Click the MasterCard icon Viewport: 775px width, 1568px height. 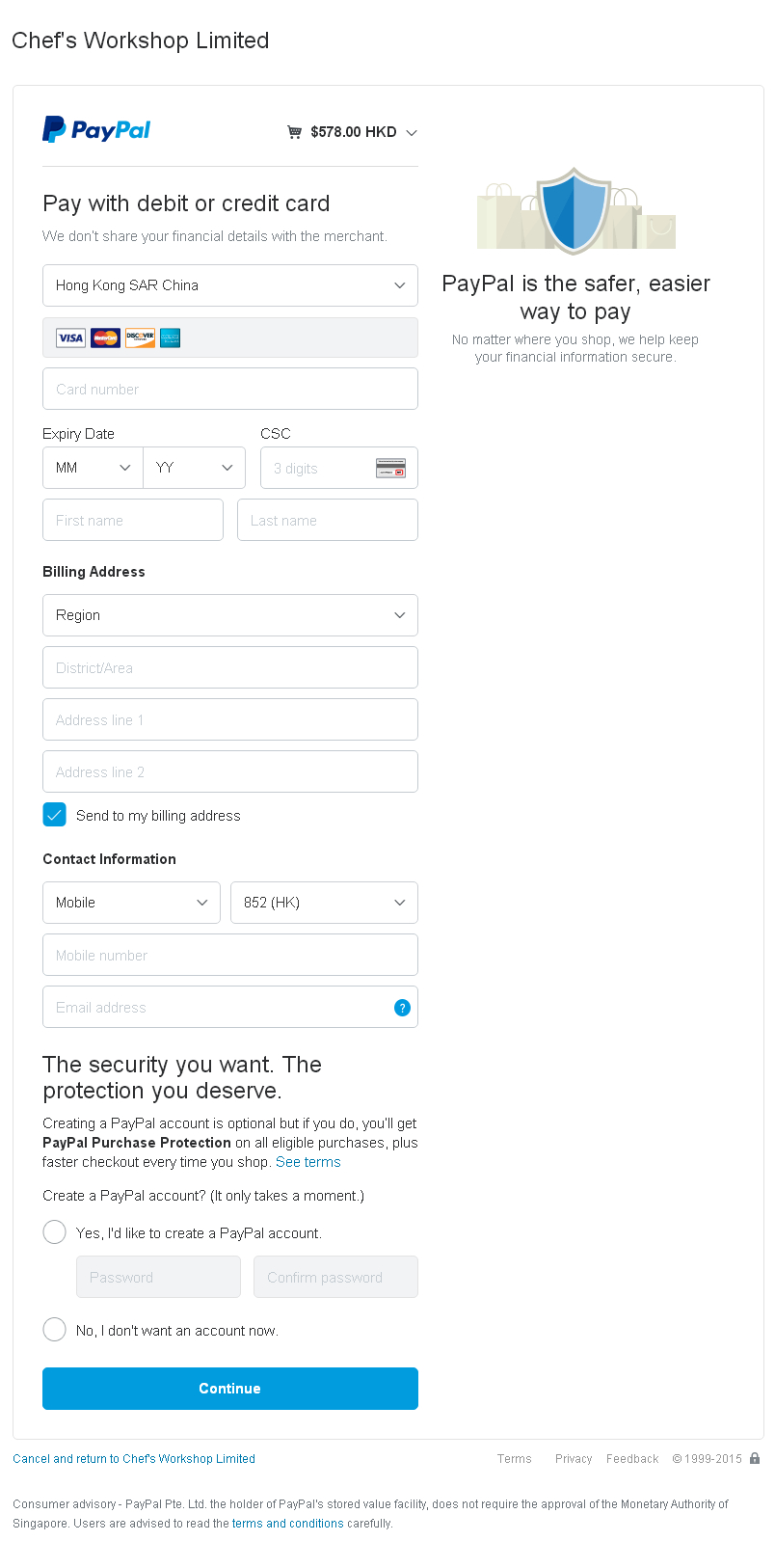click(105, 338)
